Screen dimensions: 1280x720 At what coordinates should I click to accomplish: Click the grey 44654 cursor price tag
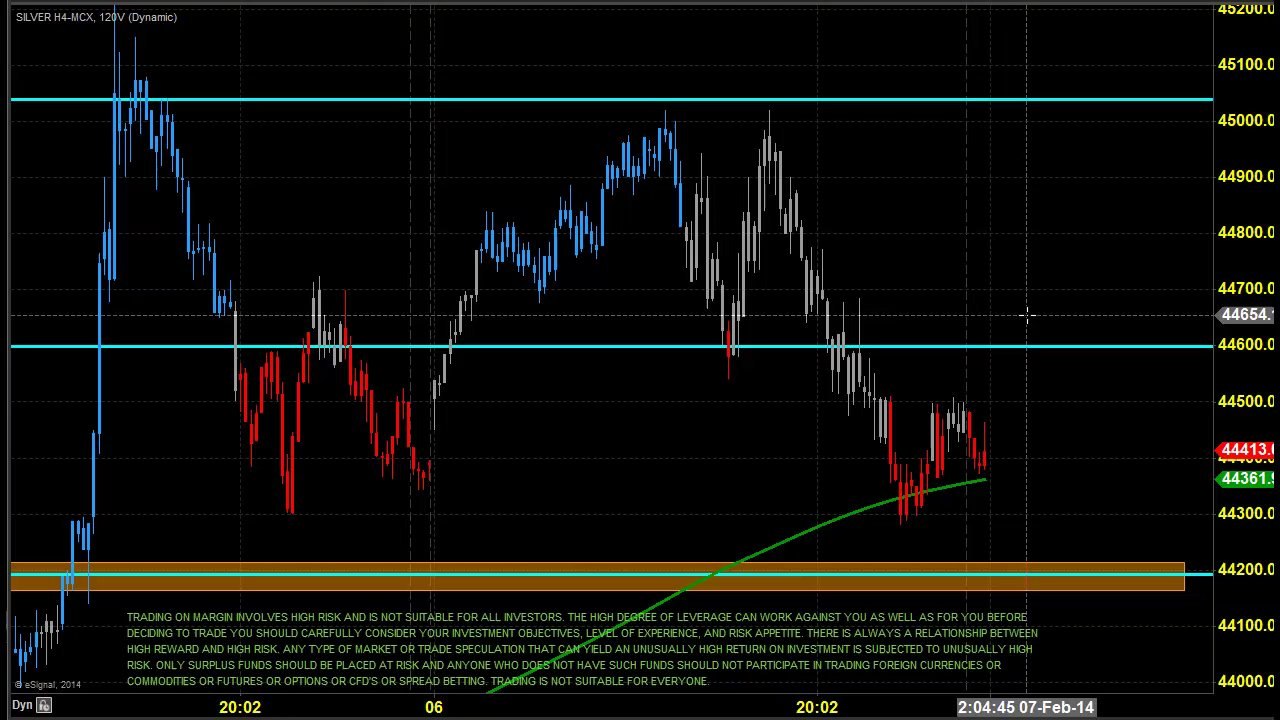pyautogui.click(x=1246, y=315)
